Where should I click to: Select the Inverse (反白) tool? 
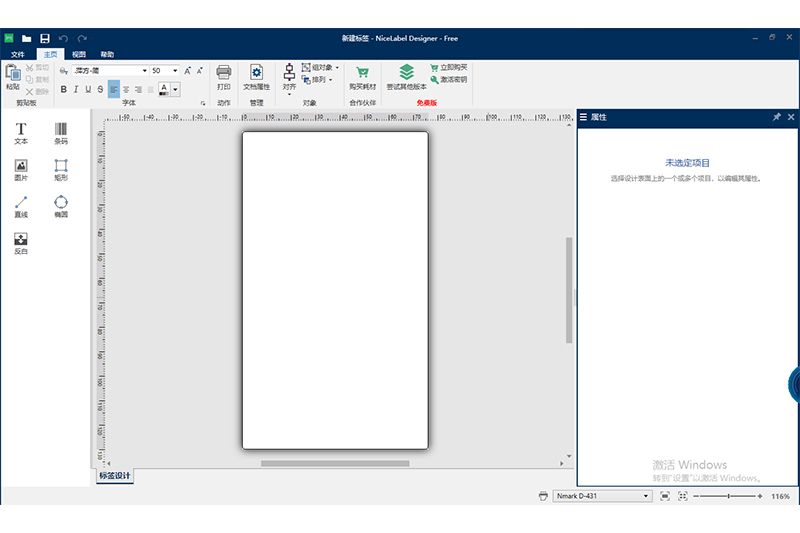pos(21,241)
